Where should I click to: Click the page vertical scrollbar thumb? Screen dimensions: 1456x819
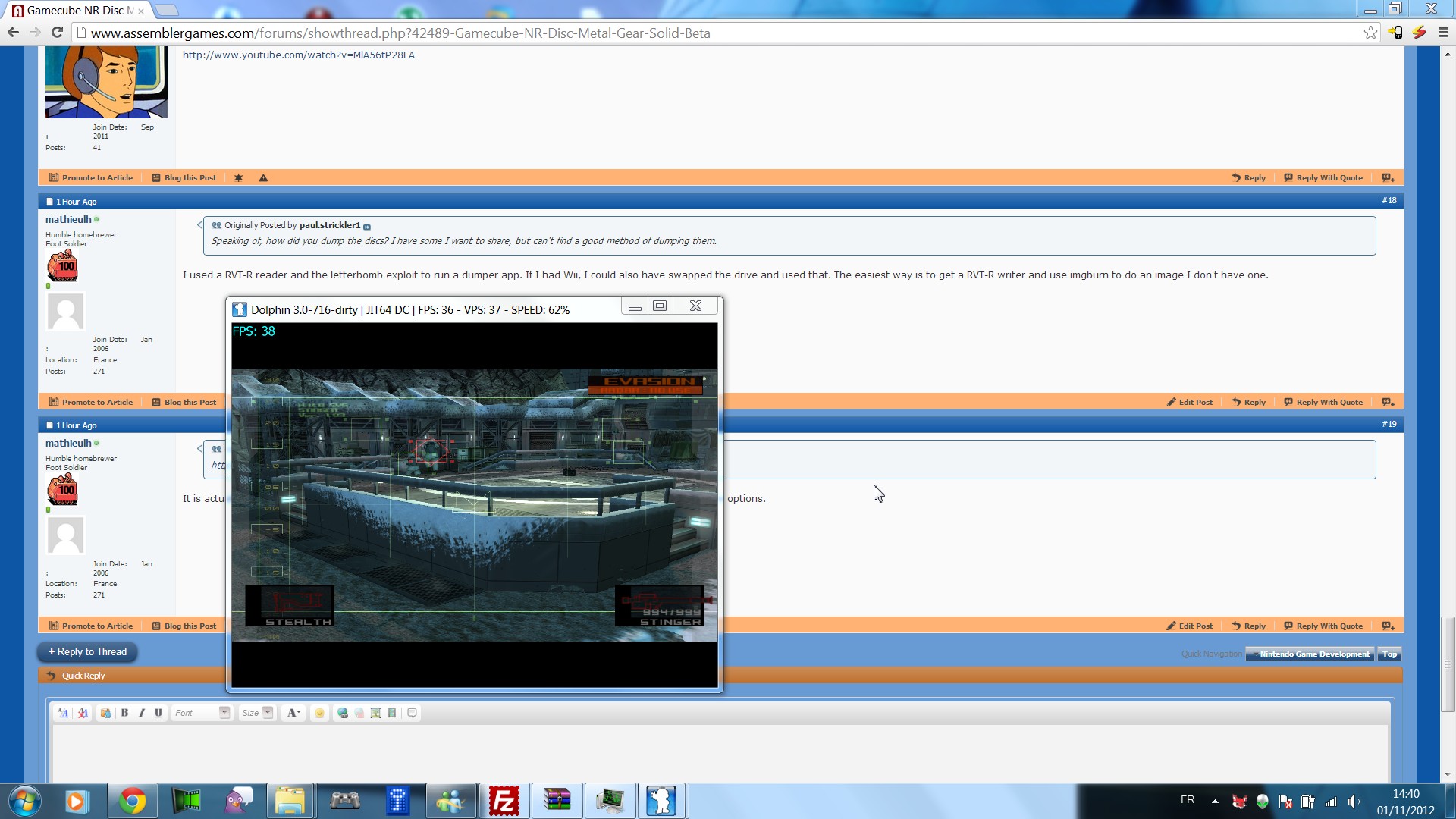1448,664
